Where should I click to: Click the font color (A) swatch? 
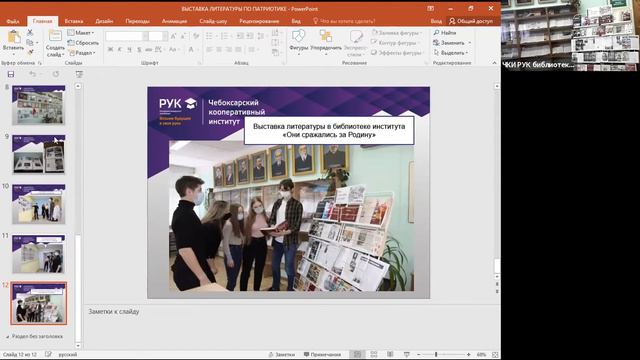click(191, 49)
